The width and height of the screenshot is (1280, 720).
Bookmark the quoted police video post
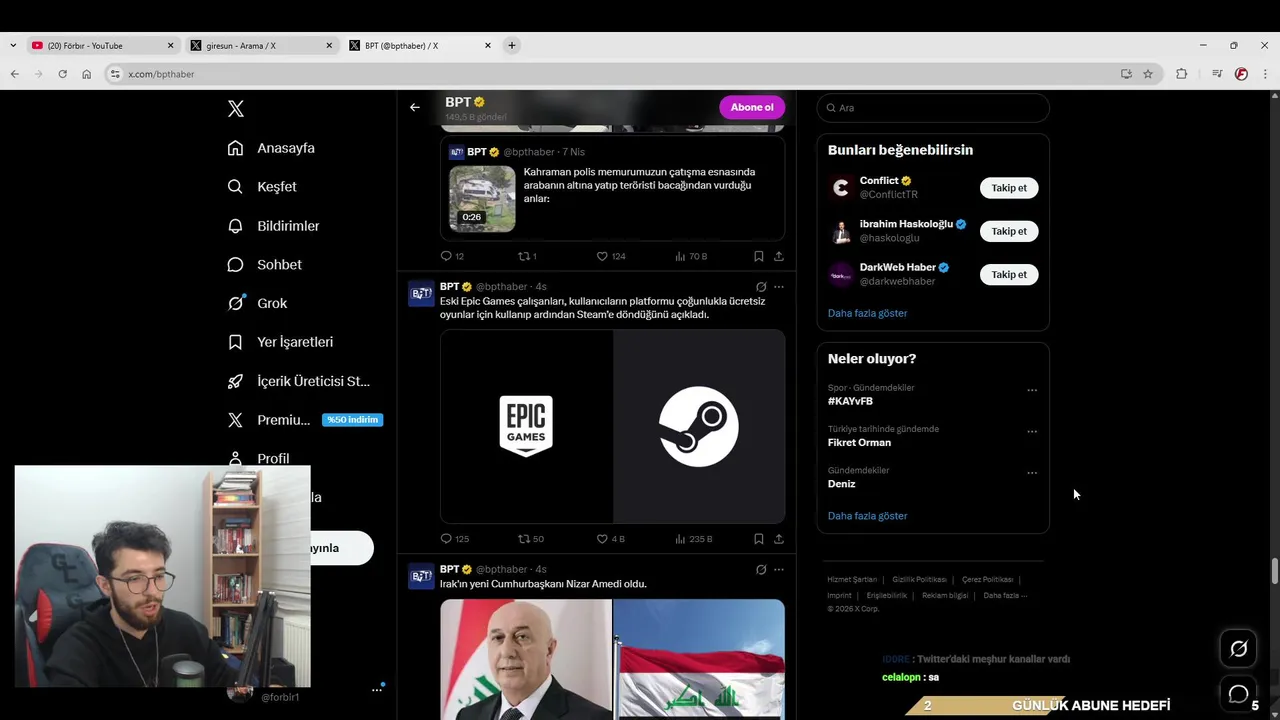point(758,257)
